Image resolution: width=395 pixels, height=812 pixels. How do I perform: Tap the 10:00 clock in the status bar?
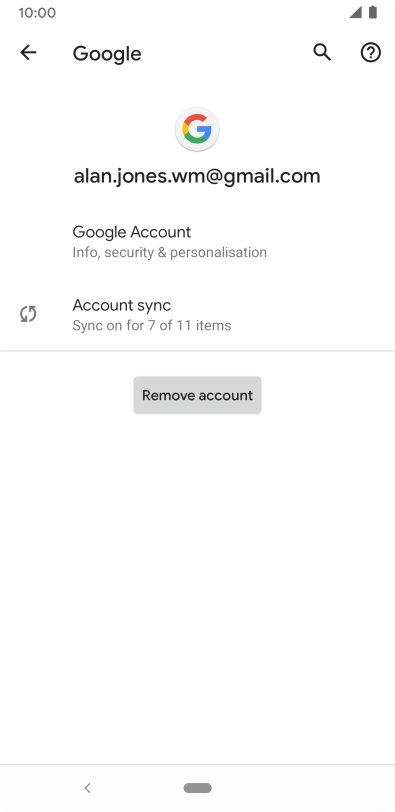(37, 12)
